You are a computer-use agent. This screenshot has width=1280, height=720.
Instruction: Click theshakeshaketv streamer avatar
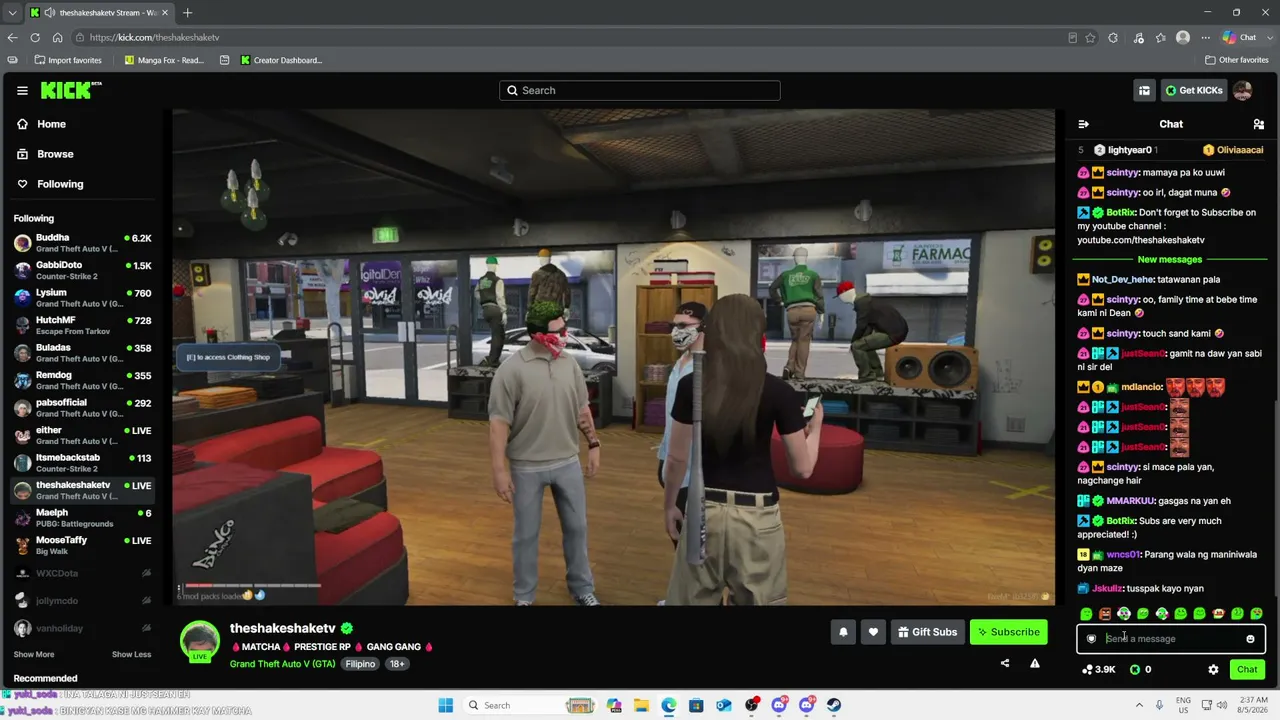(199, 641)
